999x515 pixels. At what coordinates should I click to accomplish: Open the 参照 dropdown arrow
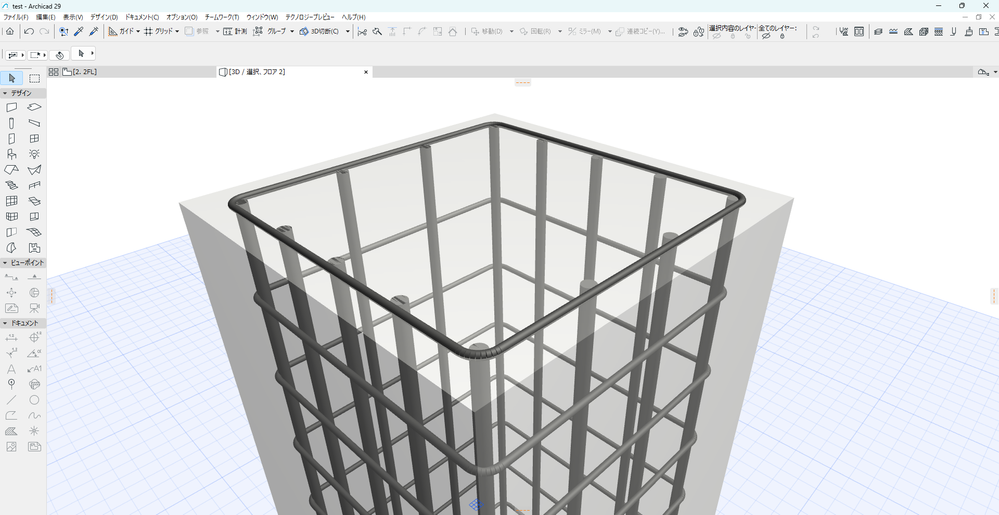[217, 31]
